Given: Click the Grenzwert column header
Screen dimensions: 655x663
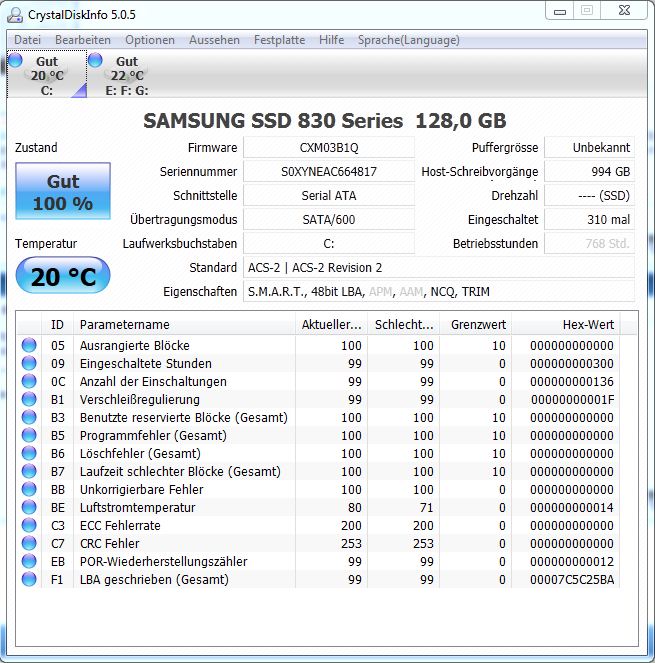Looking at the screenshot, I should (x=476, y=324).
